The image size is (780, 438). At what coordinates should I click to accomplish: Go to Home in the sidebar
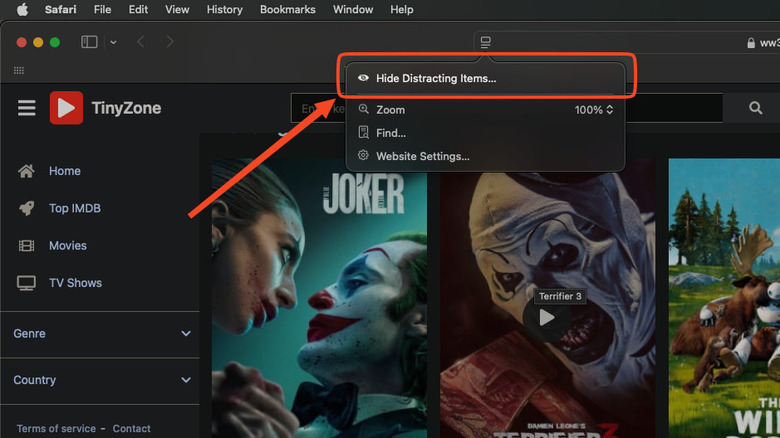pyautogui.click(x=65, y=171)
